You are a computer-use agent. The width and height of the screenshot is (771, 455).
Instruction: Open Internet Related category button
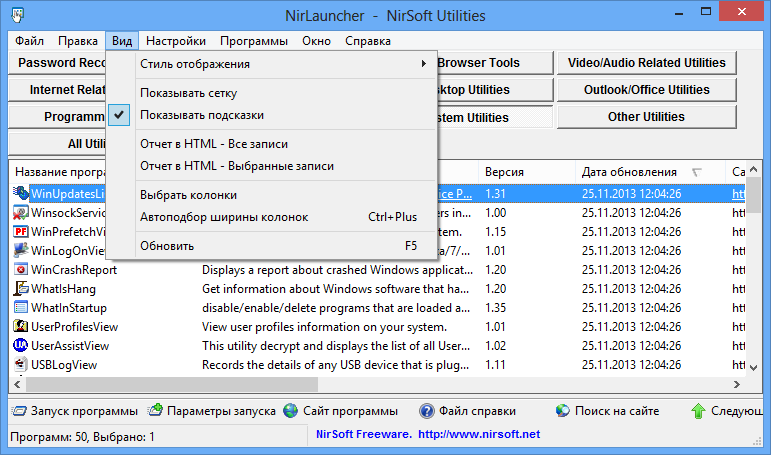[58, 90]
